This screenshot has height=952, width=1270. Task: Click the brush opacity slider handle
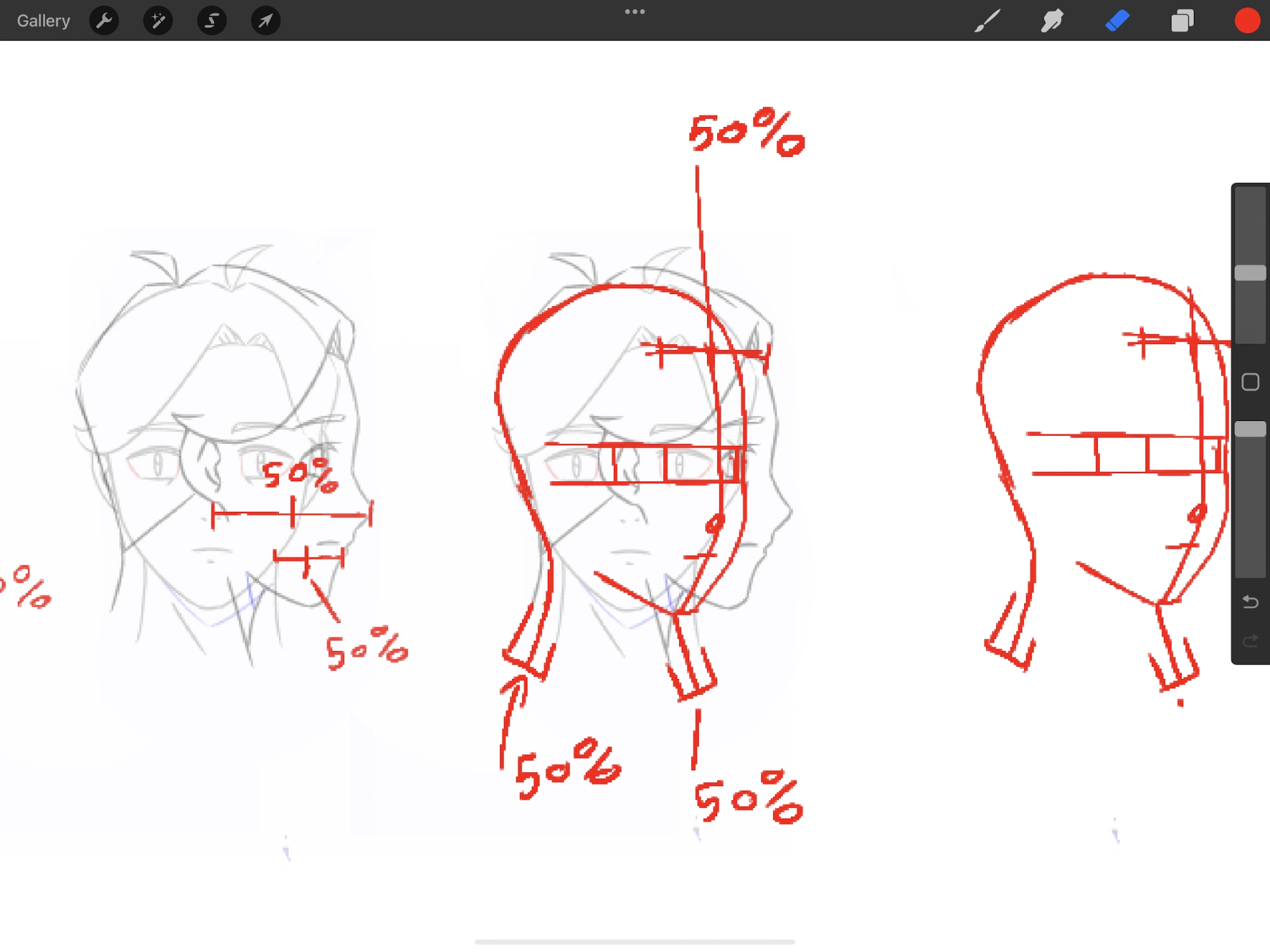point(1250,429)
